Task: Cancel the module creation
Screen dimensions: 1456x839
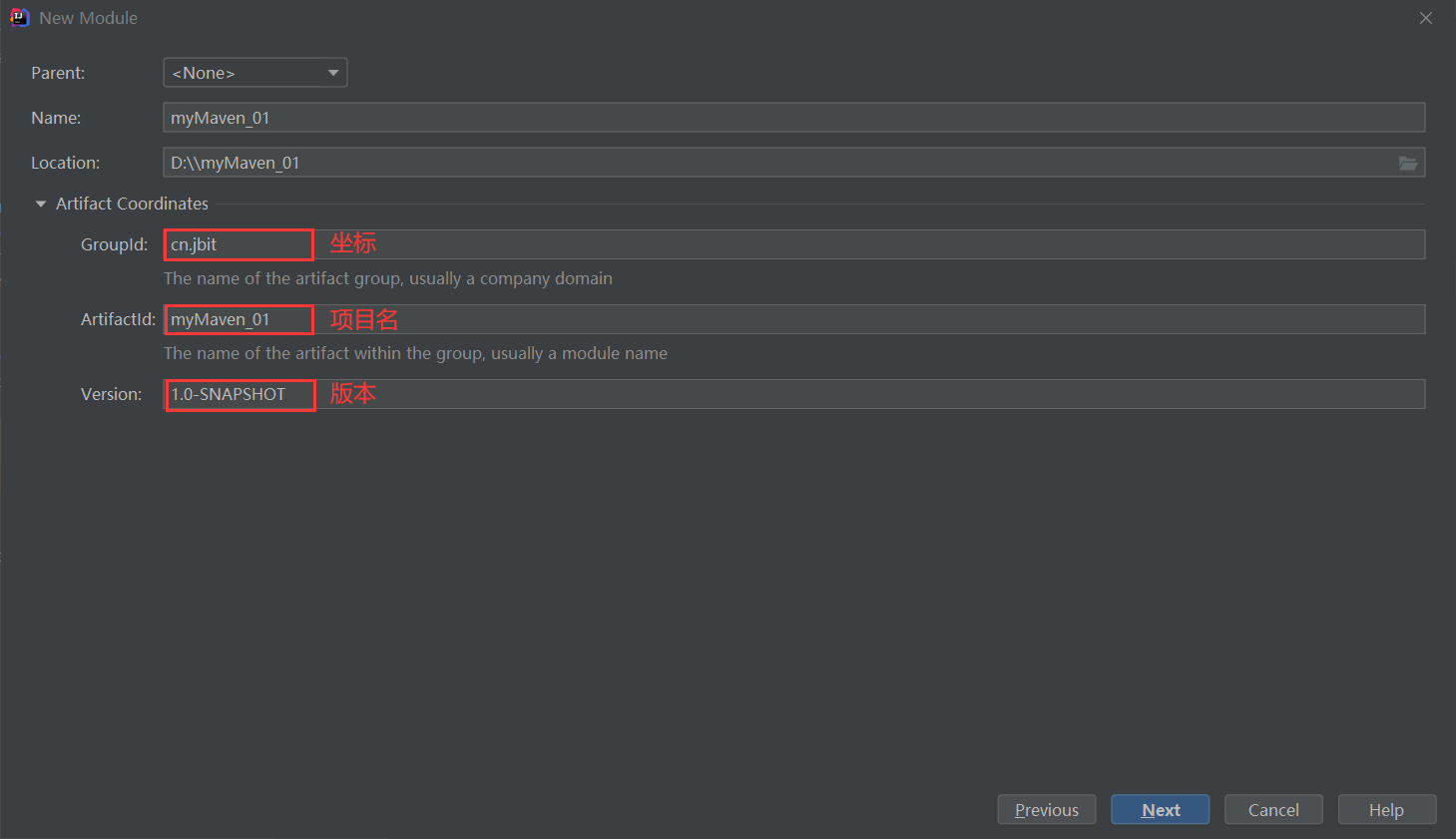Action: [1273, 809]
